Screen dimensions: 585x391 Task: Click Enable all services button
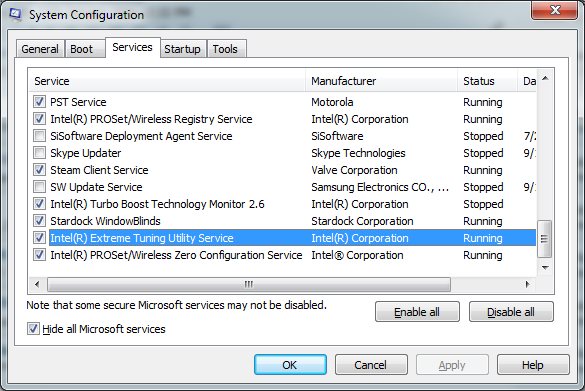(x=417, y=312)
